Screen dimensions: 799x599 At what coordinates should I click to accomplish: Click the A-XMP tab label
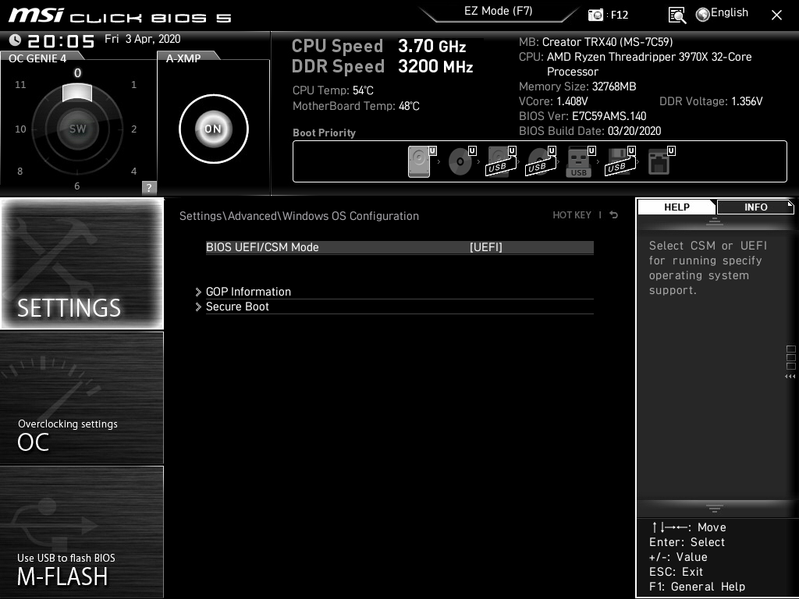[x=183, y=58]
